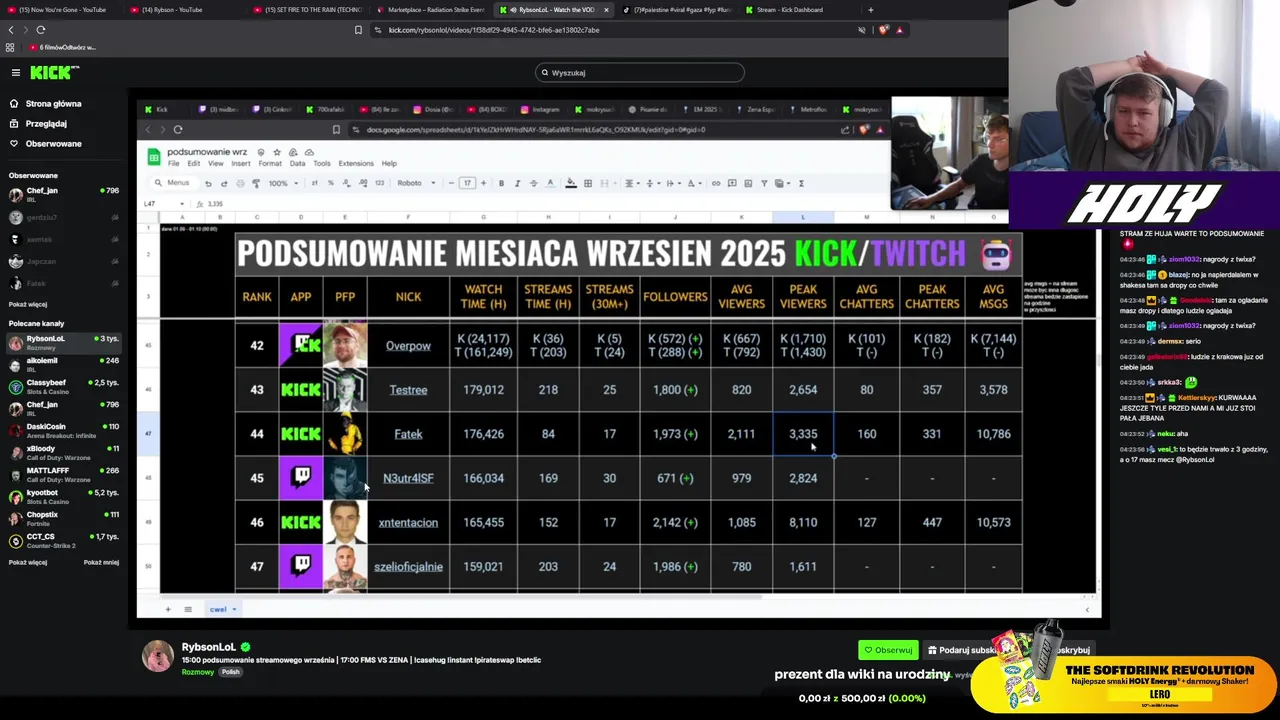The image size is (1280, 720).
Task: Reload the Kick page
Action: [x=40, y=30]
